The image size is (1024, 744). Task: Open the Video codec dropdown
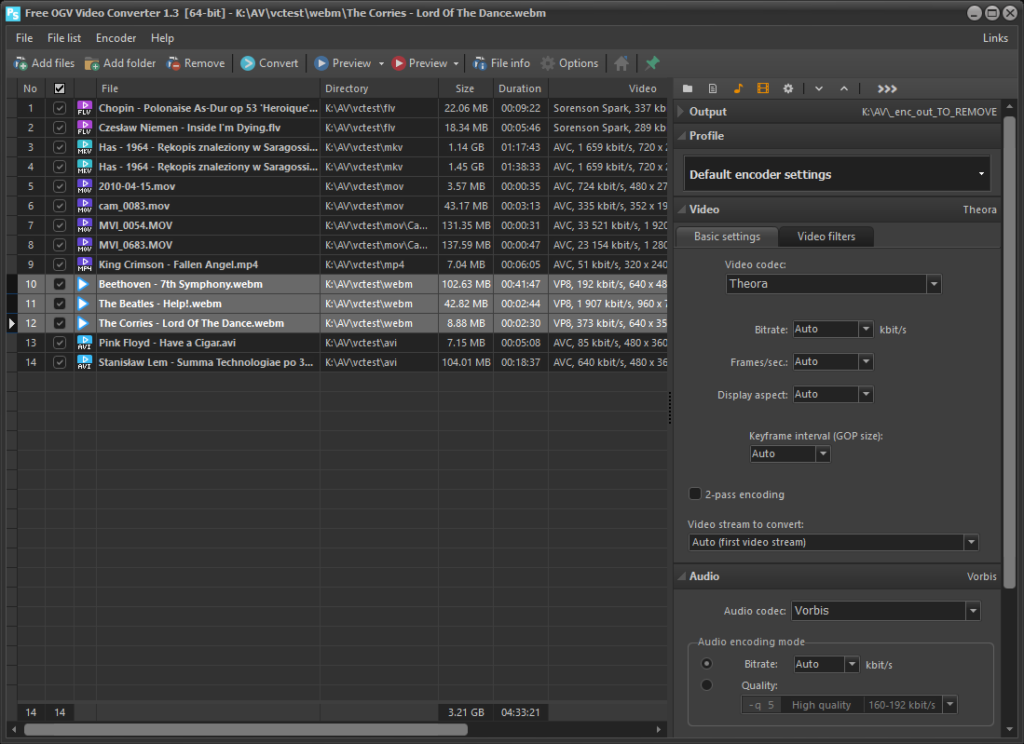(934, 283)
